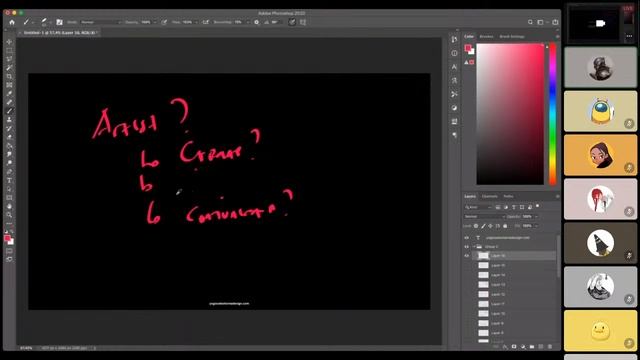Select the Eyedropper tool
Image resolution: width=640 pixels, height=360 pixels.
(x=9, y=93)
